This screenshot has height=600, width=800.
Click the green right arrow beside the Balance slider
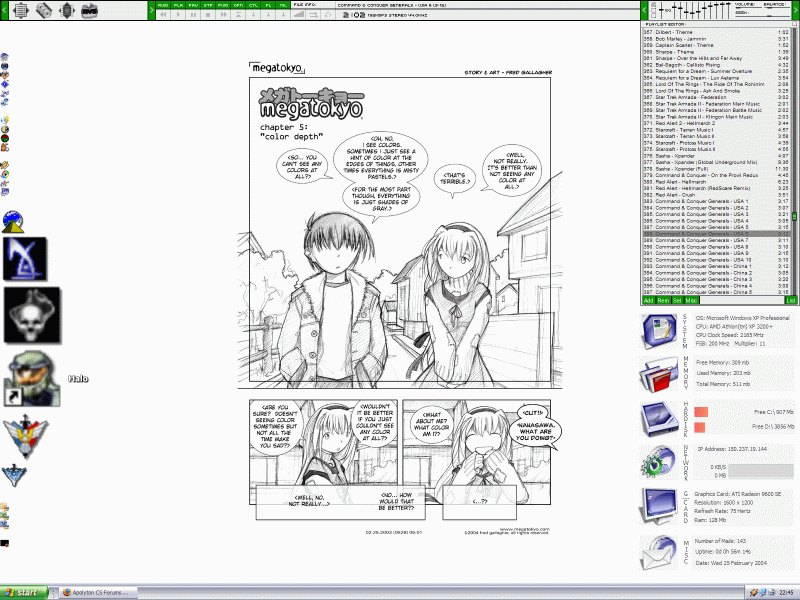coord(796,10)
